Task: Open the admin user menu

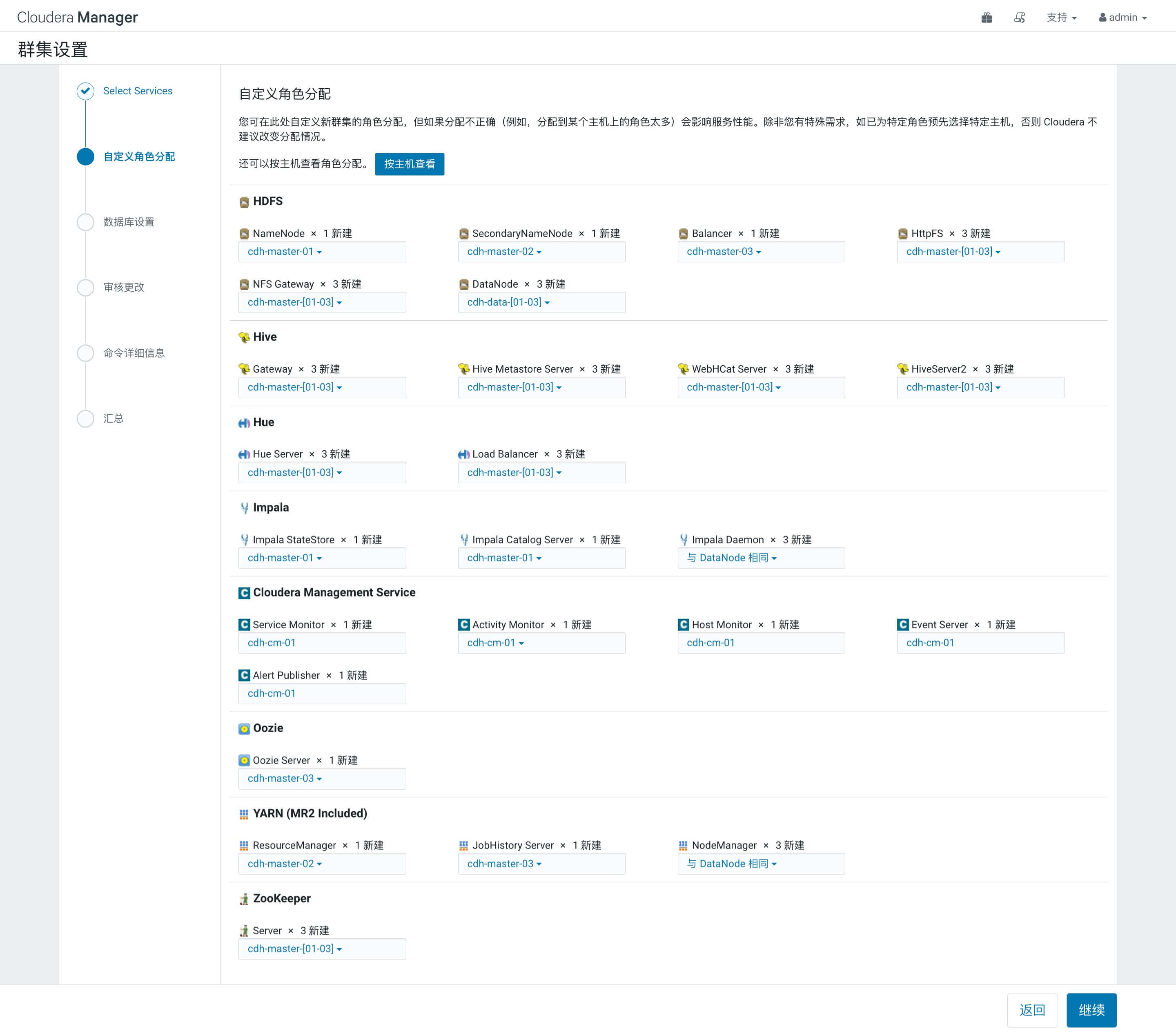Action: pyautogui.click(x=1123, y=18)
